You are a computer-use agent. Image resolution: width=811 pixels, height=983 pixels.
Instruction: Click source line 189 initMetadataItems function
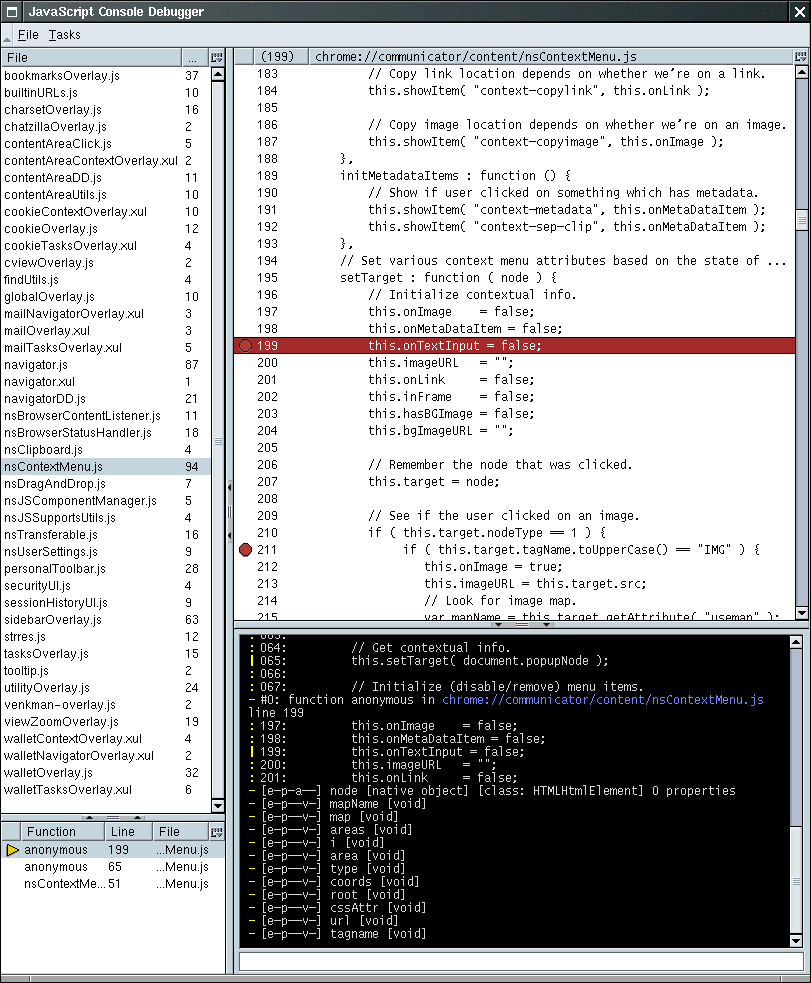pos(455,176)
